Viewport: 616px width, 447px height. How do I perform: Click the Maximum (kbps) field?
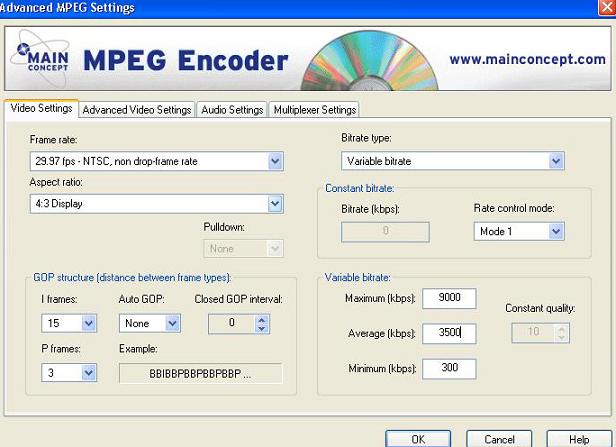449,298
